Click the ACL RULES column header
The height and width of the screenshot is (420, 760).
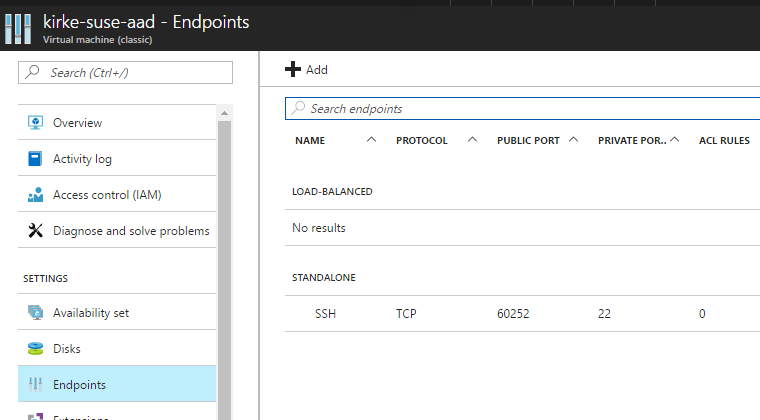(x=724, y=140)
